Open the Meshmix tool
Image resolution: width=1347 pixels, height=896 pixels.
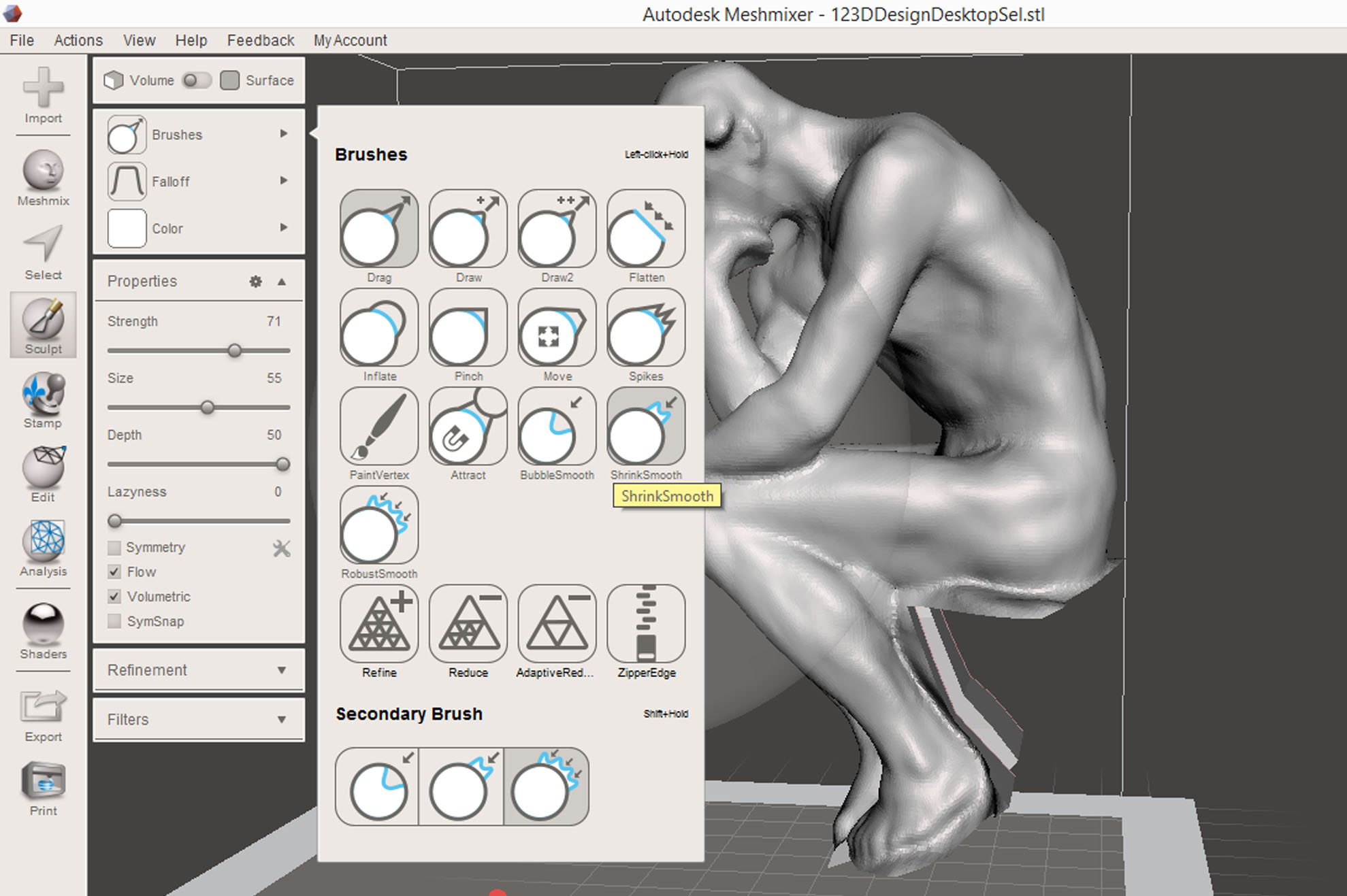tap(43, 178)
